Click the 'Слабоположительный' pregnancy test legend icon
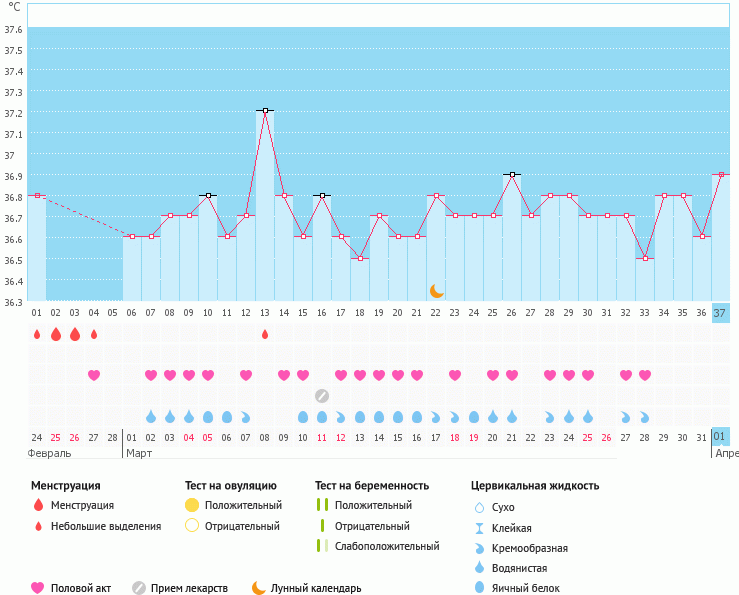 pos(321,546)
